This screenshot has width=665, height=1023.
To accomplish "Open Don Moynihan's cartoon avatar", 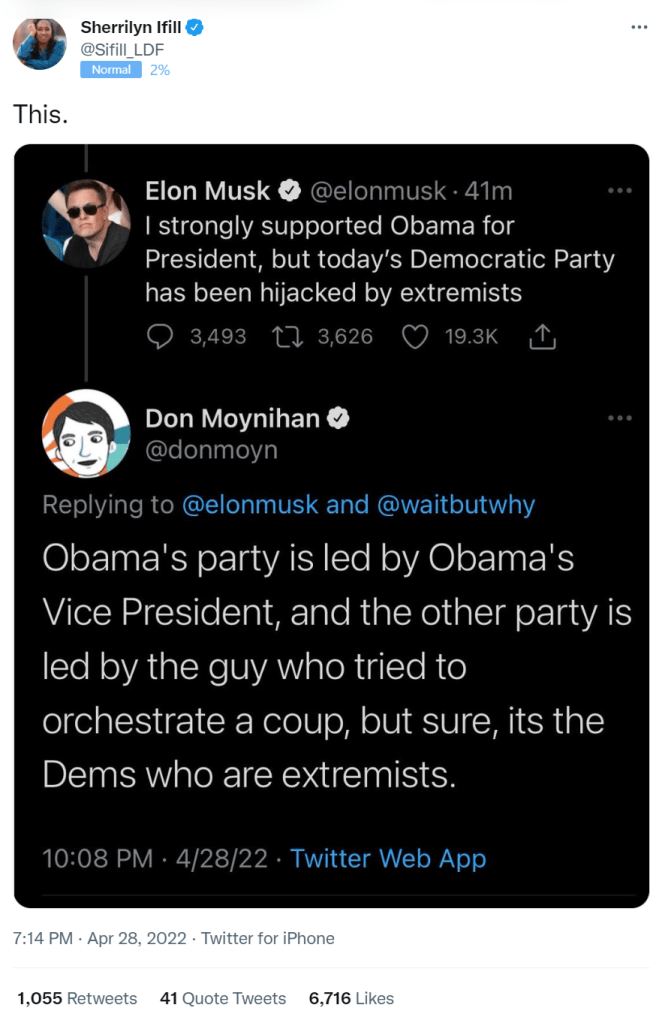I will click(x=86, y=435).
